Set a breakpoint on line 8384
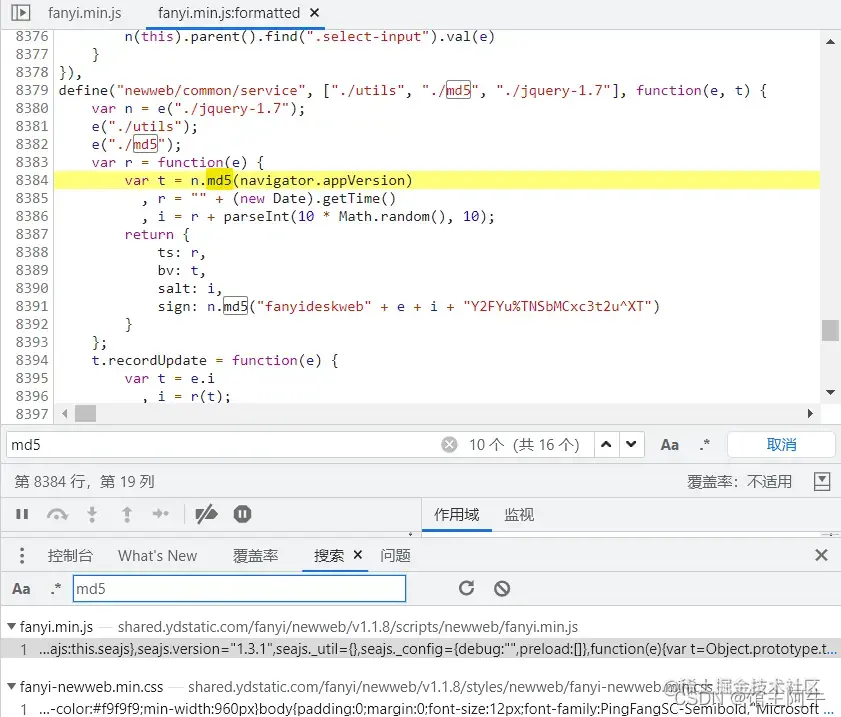 [32, 180]
